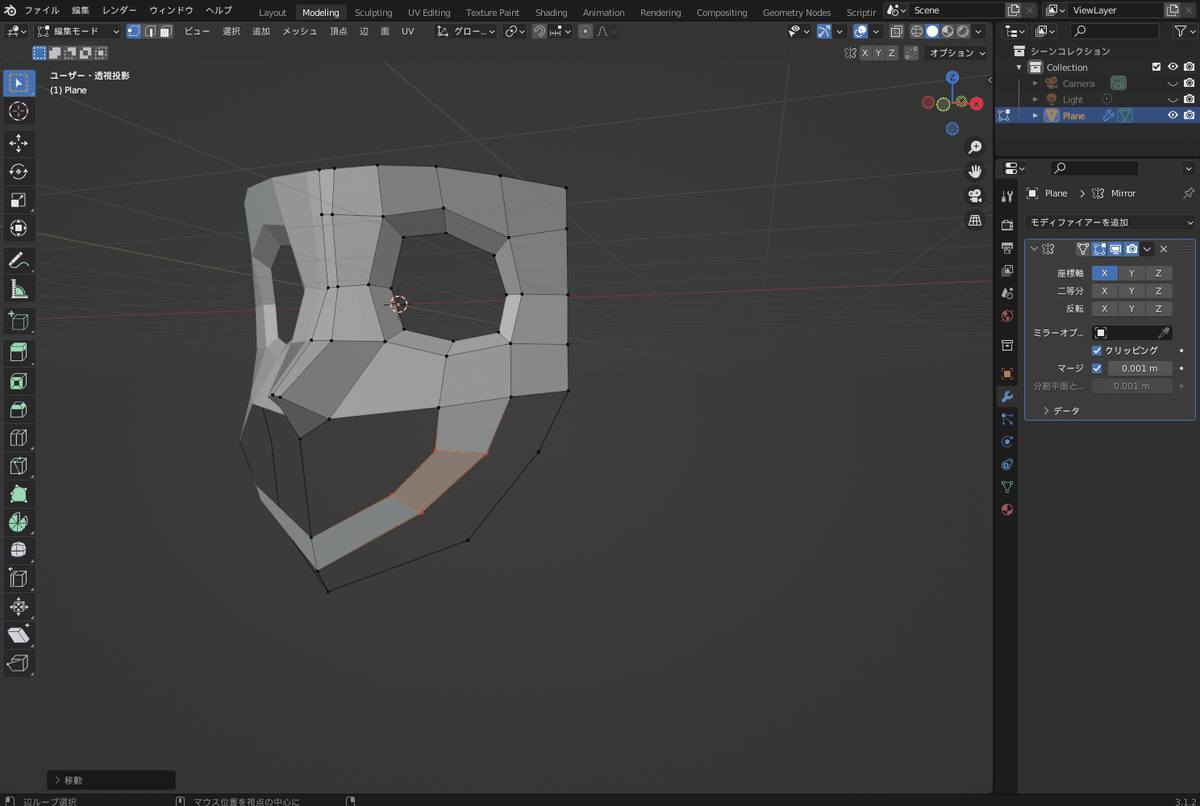Switch to the Shading workspace tab
This screenshot has height=806, width=1200.
pyautogui.click(x=551, y=13)
